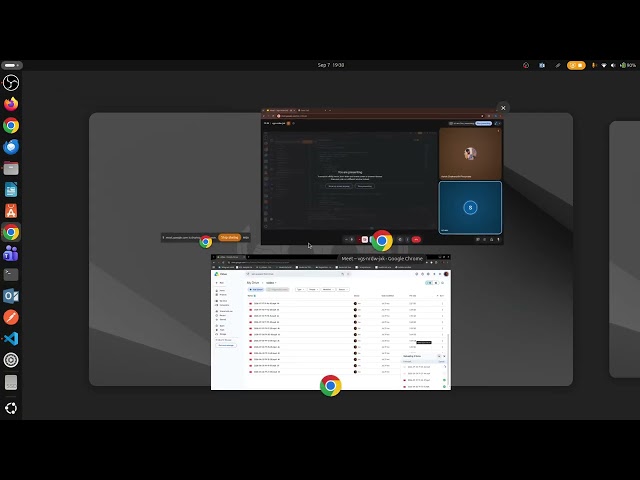This screenshot has width=640, height=480.
Task: Click the Stop presenting button in Meet center
Action: click(x=364, y=186)
